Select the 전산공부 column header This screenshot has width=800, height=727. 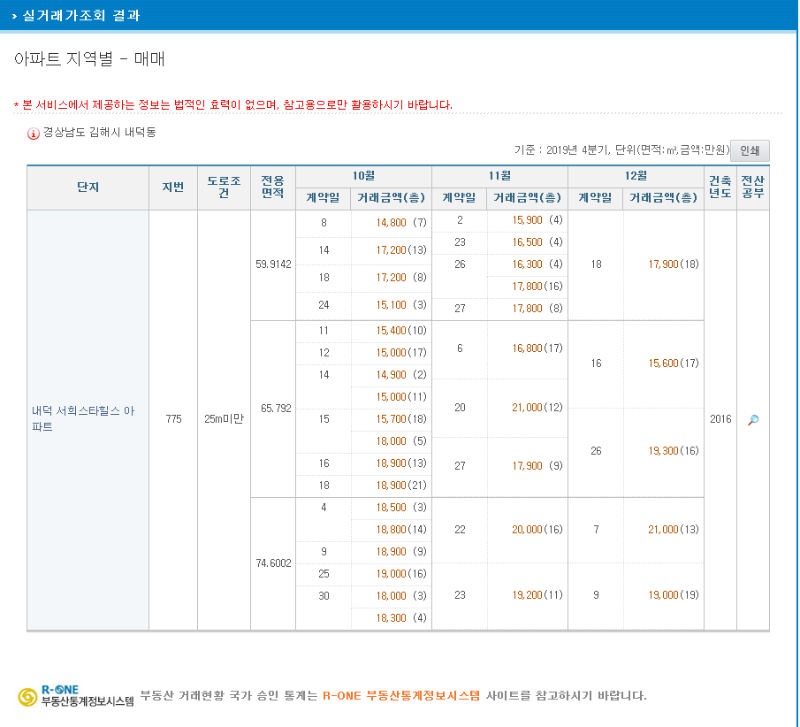[753, 187]
